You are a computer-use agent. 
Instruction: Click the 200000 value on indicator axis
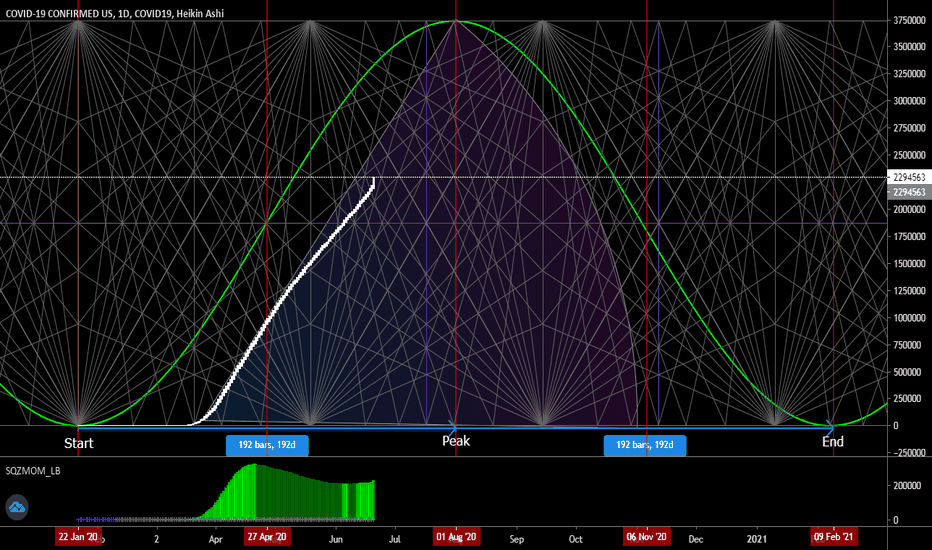point(906,486)
